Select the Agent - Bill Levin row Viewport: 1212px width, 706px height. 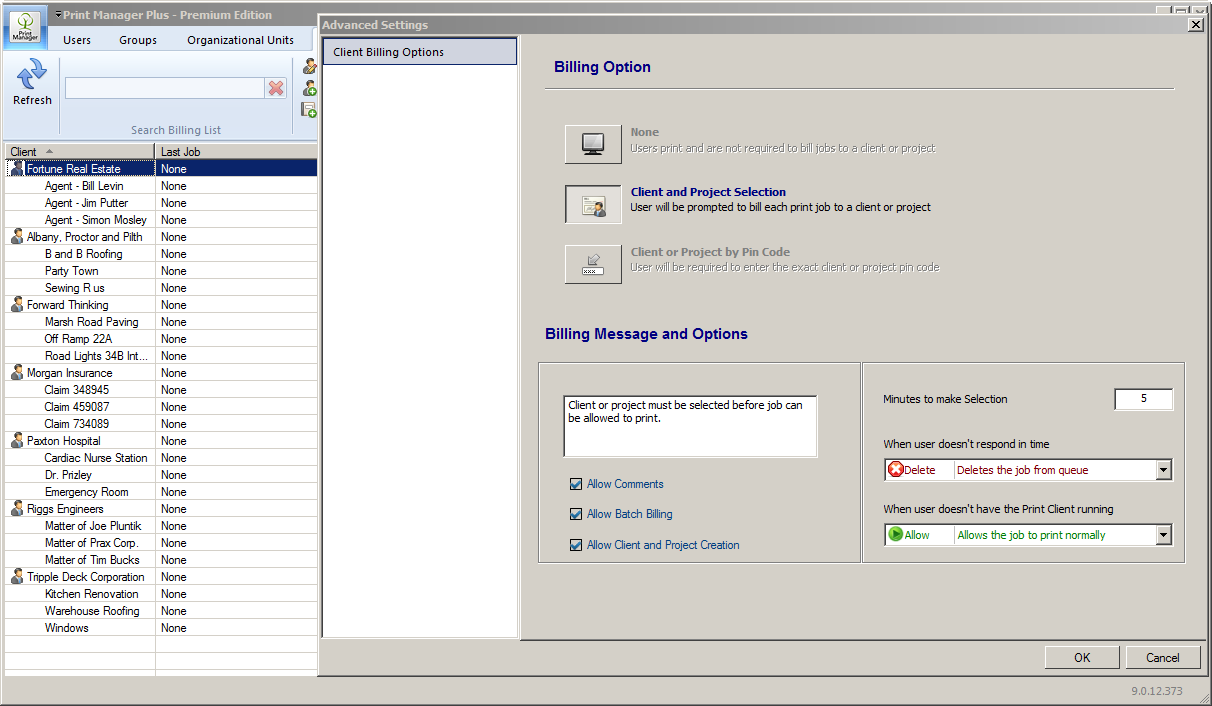pyautogui.click(x=161, y=186)
